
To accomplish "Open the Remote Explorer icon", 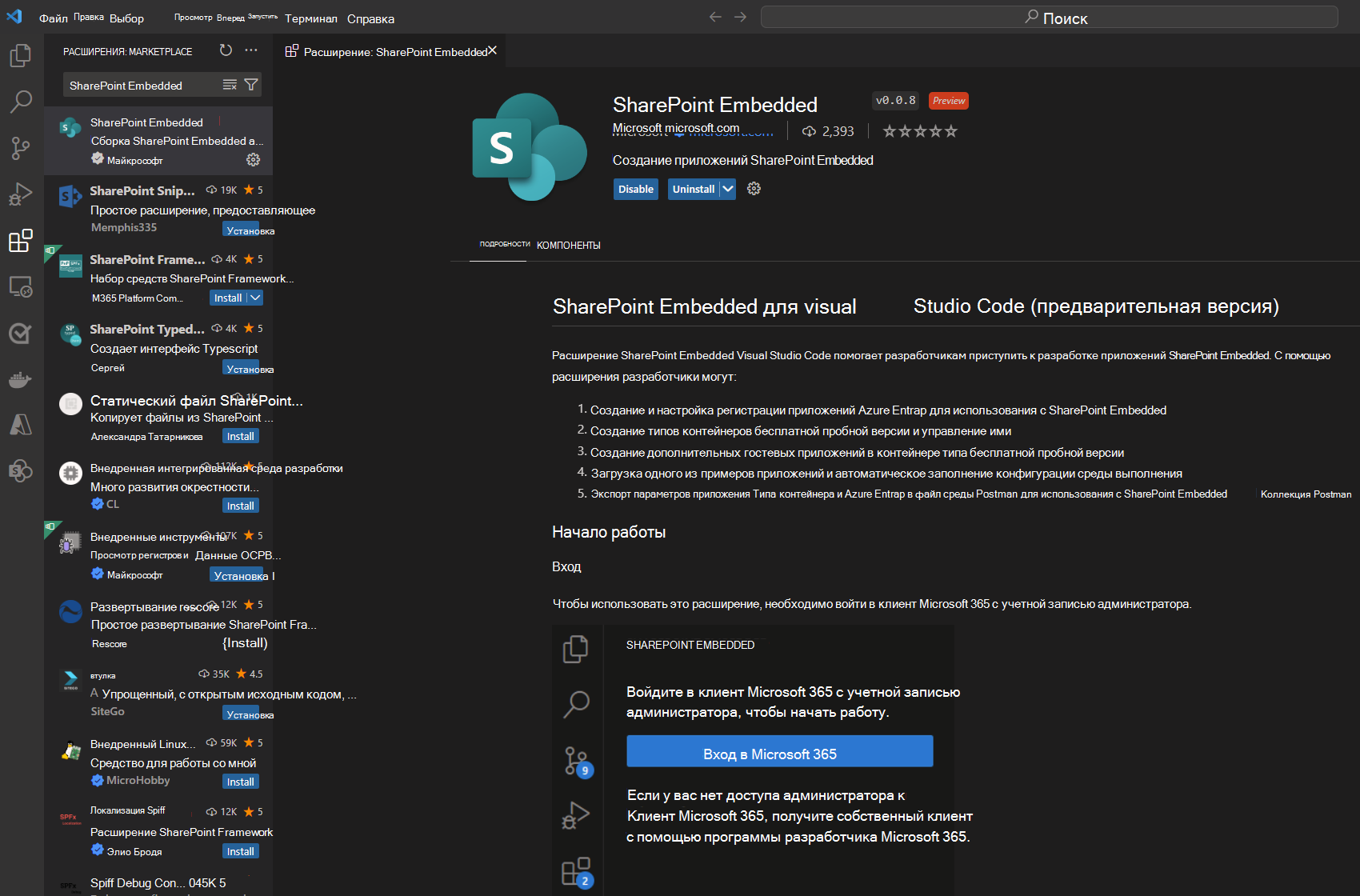I will pyautogui.click(x=21, y=286).
